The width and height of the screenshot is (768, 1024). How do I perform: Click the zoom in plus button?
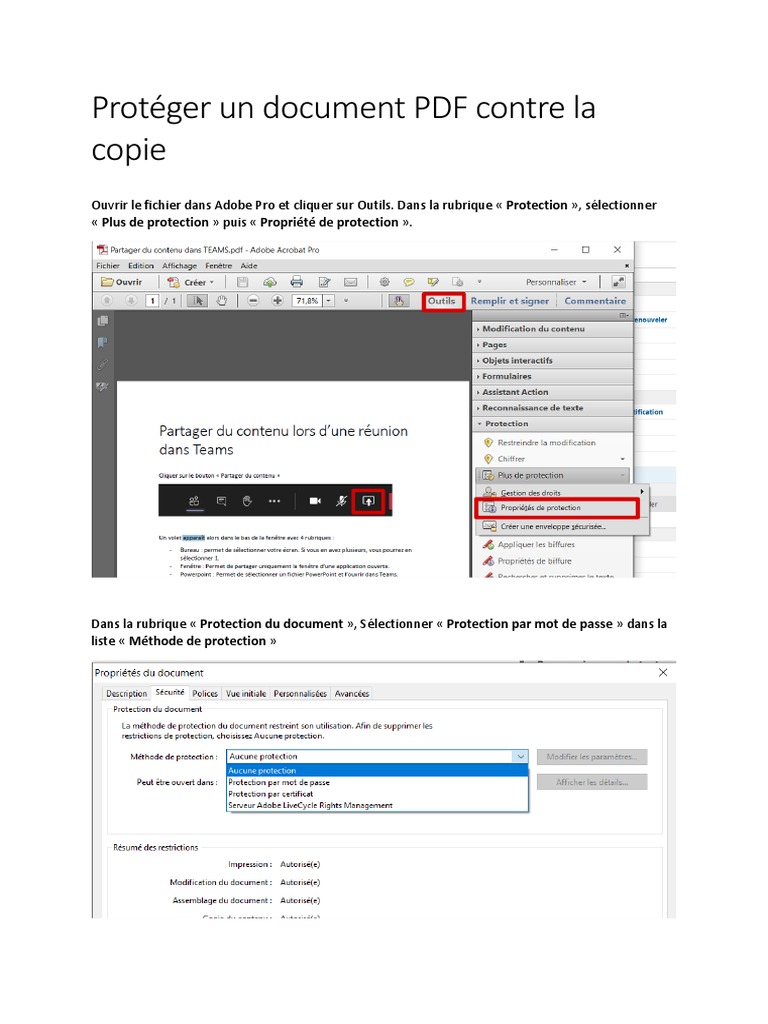coord(278,300)
